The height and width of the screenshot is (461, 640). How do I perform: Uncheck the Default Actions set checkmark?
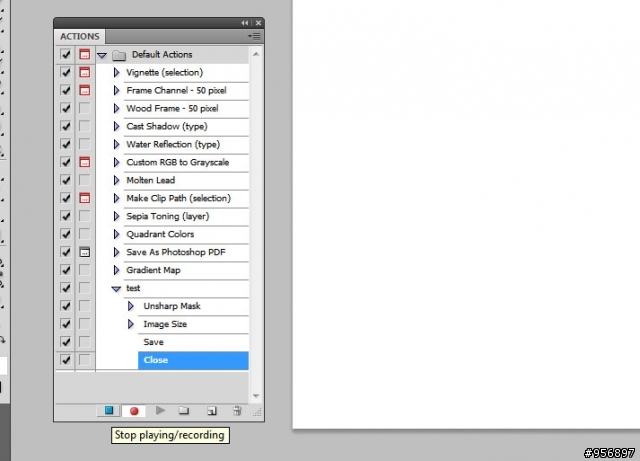(65, 54)
